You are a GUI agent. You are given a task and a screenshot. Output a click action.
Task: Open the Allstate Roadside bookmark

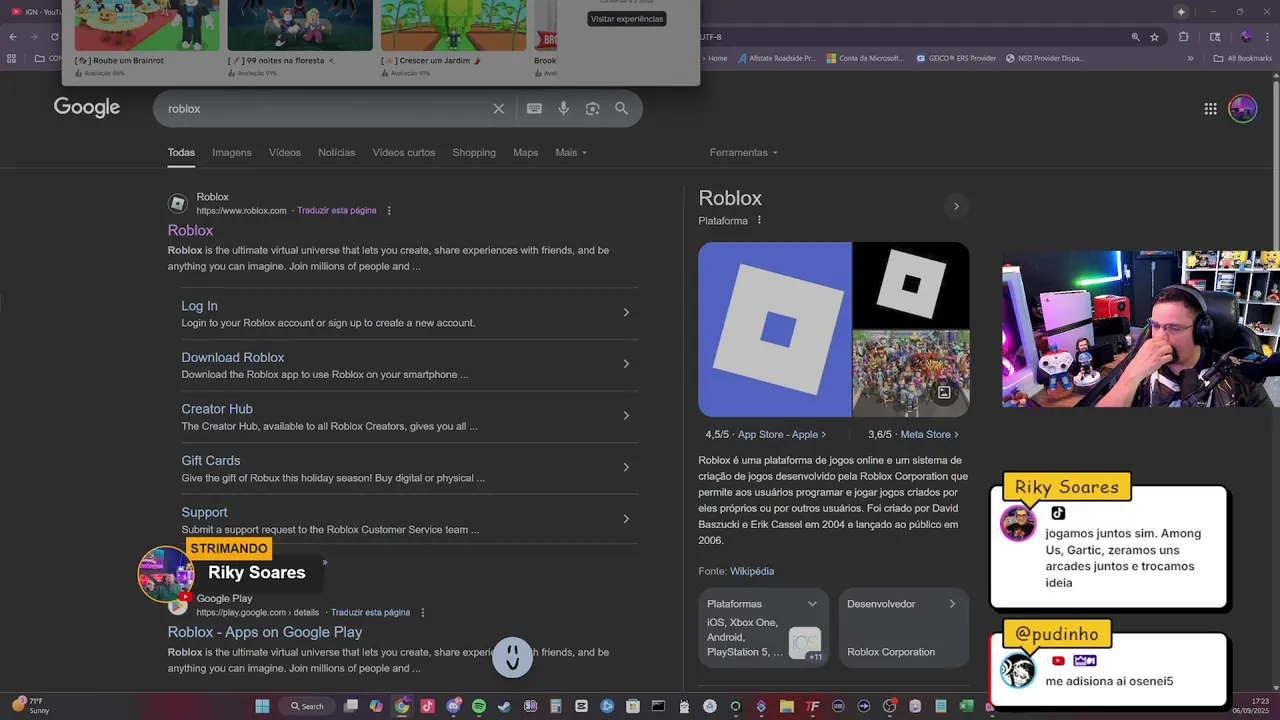coord(777,59)
